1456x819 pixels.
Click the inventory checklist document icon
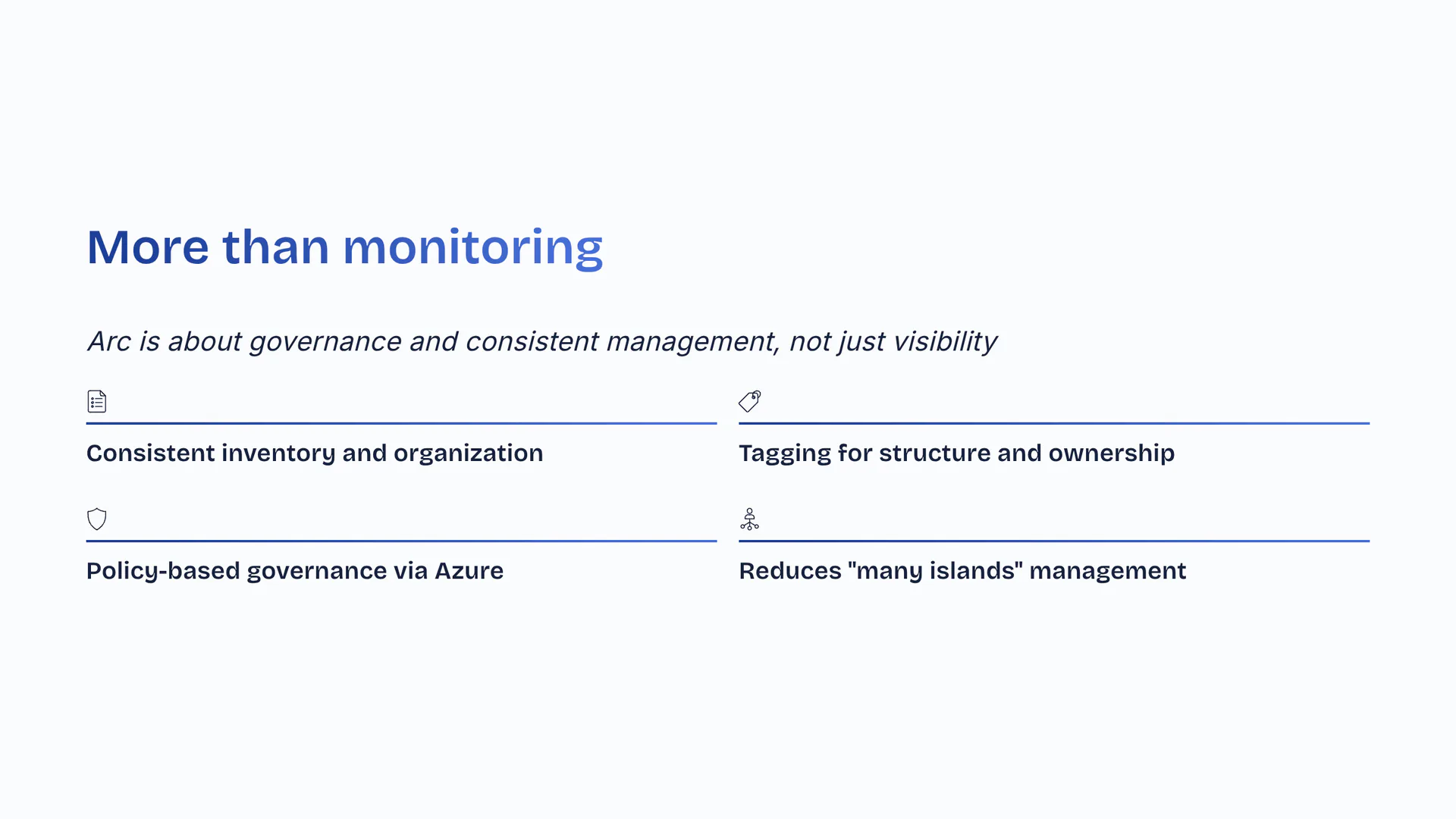coord(97,401)
